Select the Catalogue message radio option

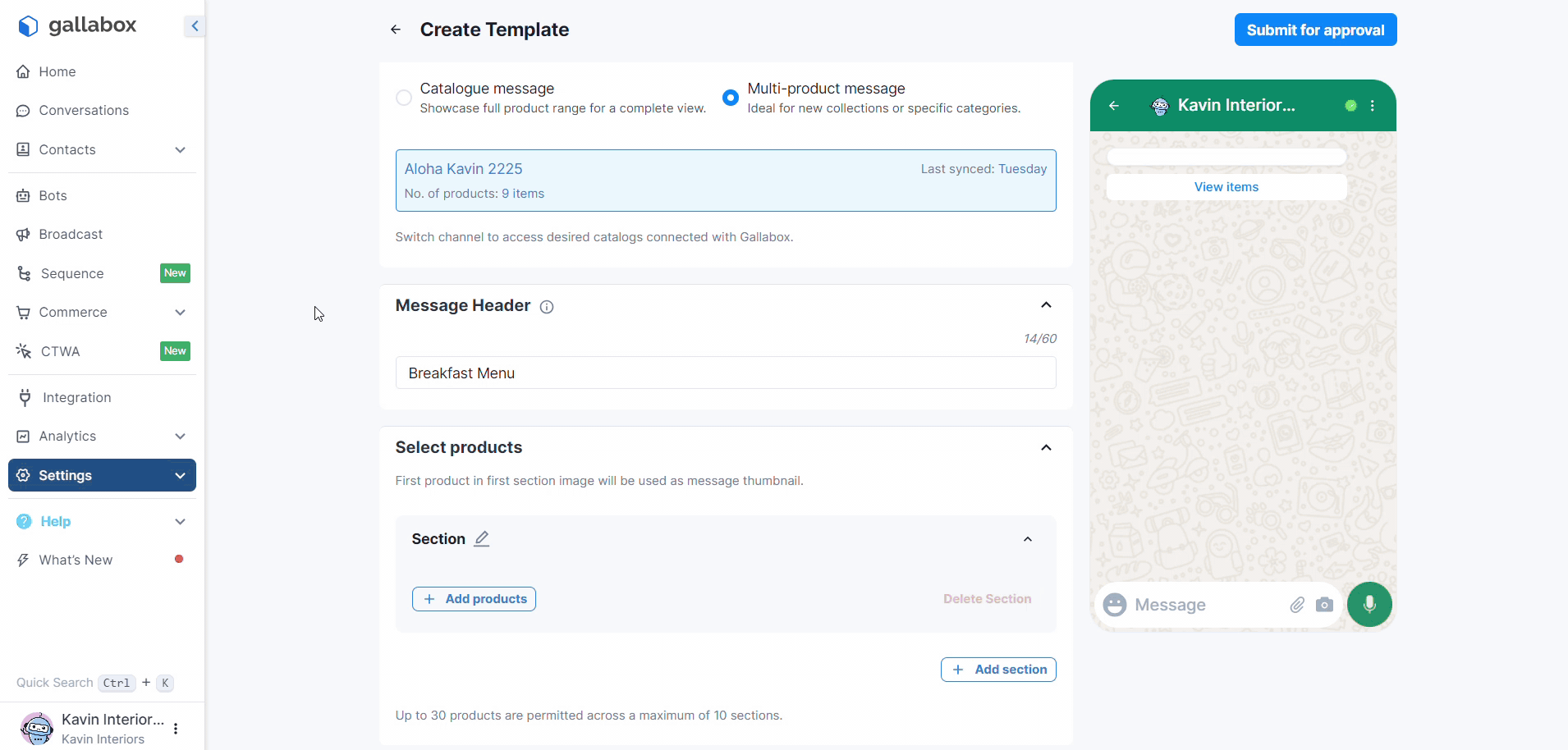pyautogui.click(x=404, y=98)
